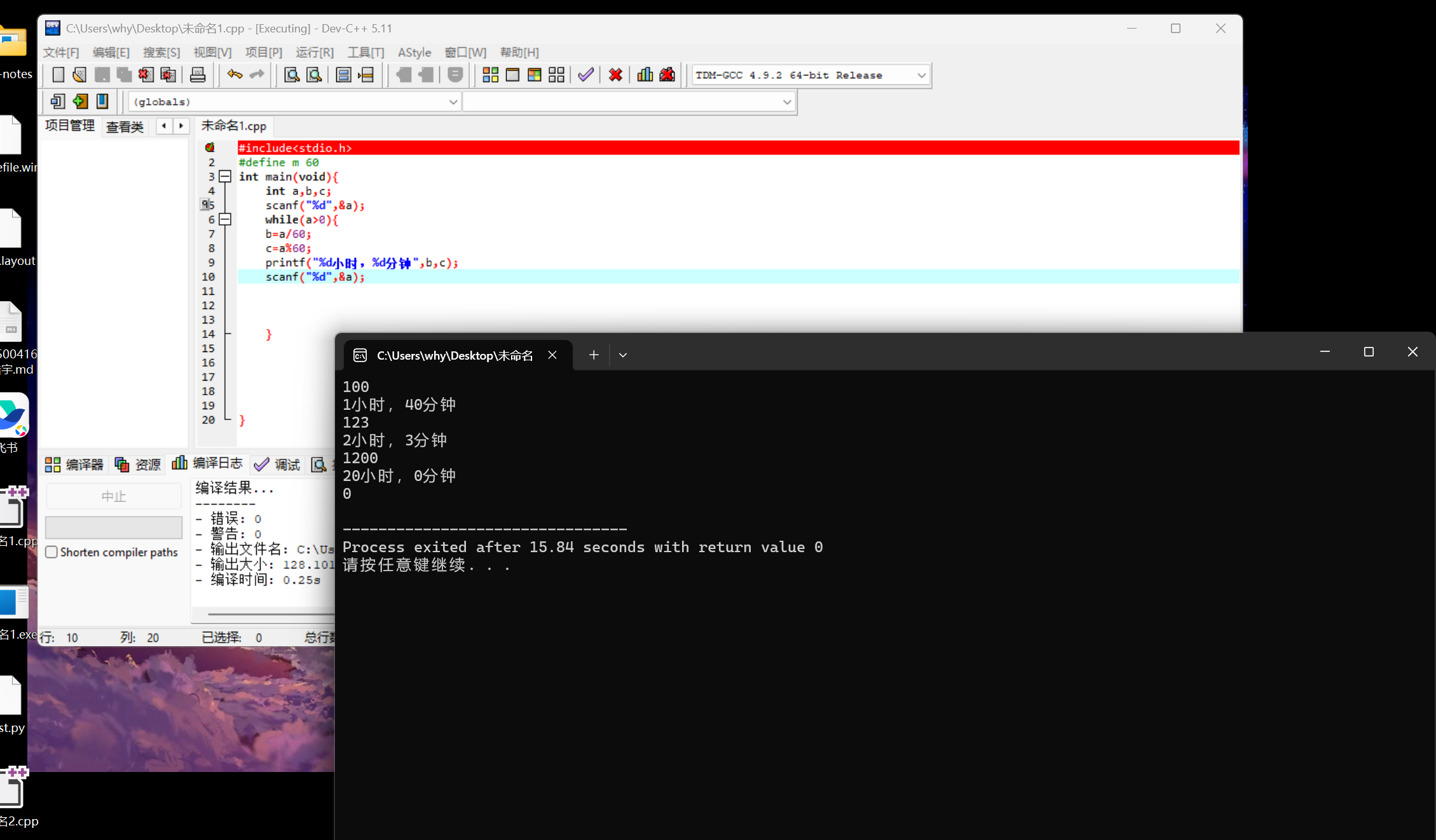The height and width of the screenshot is (840, 1436).
Task: Click the purple checkmark syntax check icon
Action: pos(585,75)
